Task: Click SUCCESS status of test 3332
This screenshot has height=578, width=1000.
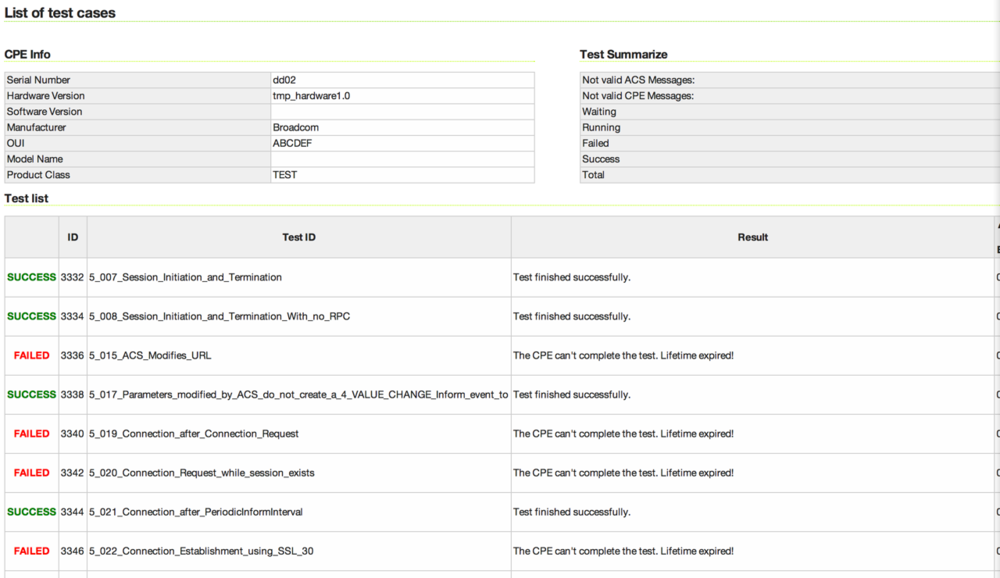Action: pos(31,278)
